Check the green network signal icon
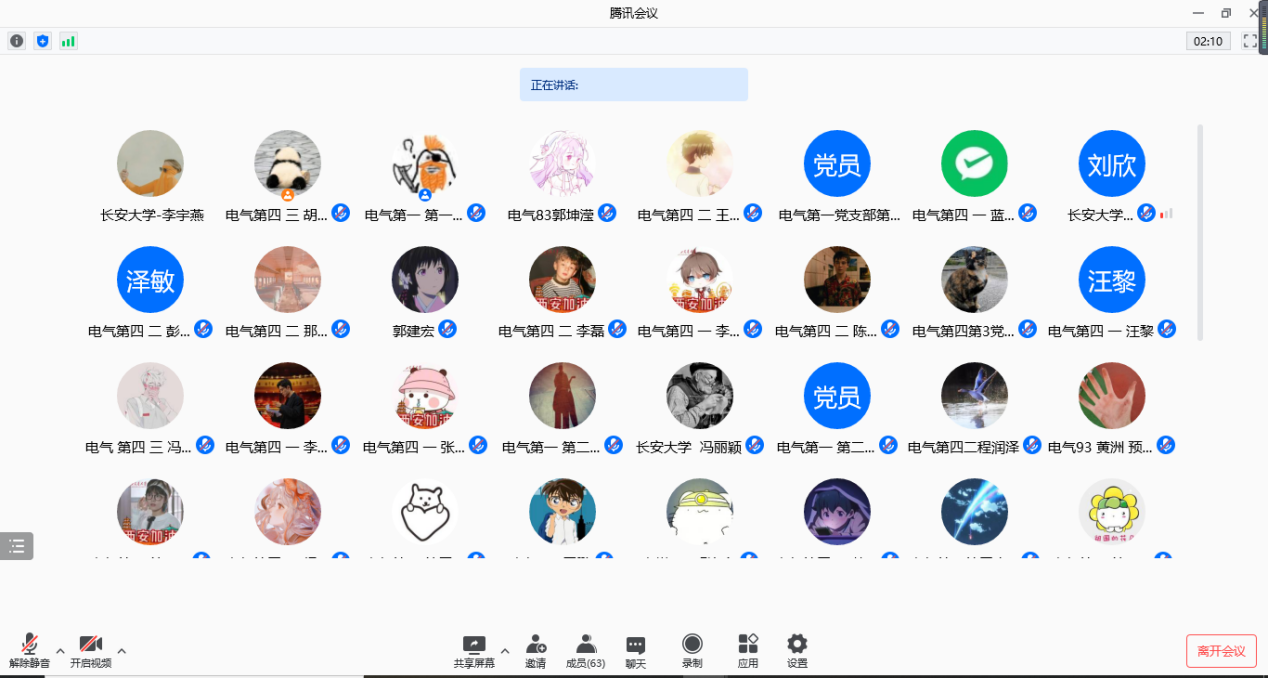The width and height of the screenshot is (1268, 678). [x=68, y=41]
